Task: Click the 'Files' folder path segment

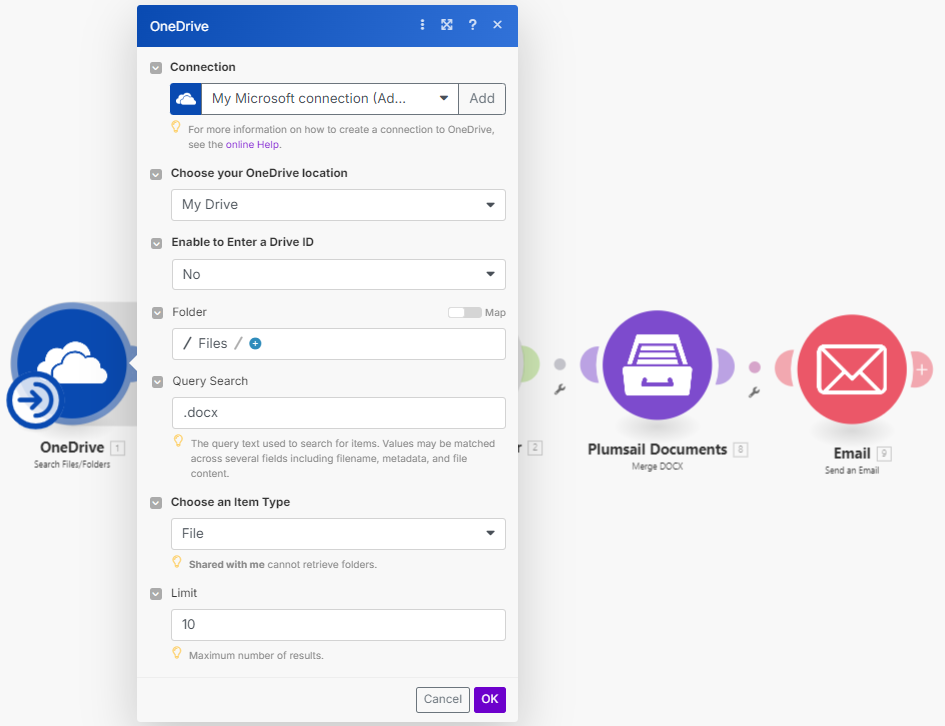Action: point(213,343)
